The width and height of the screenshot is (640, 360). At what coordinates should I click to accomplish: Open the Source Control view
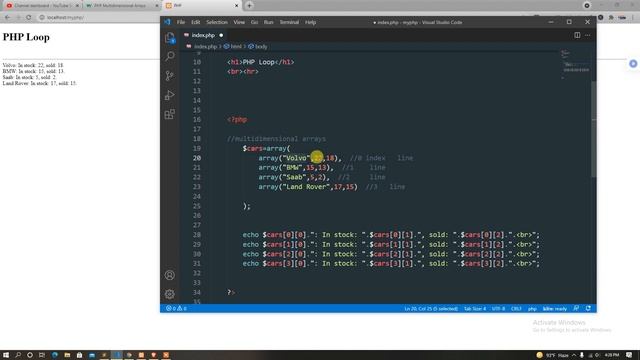tap(170, 76)
